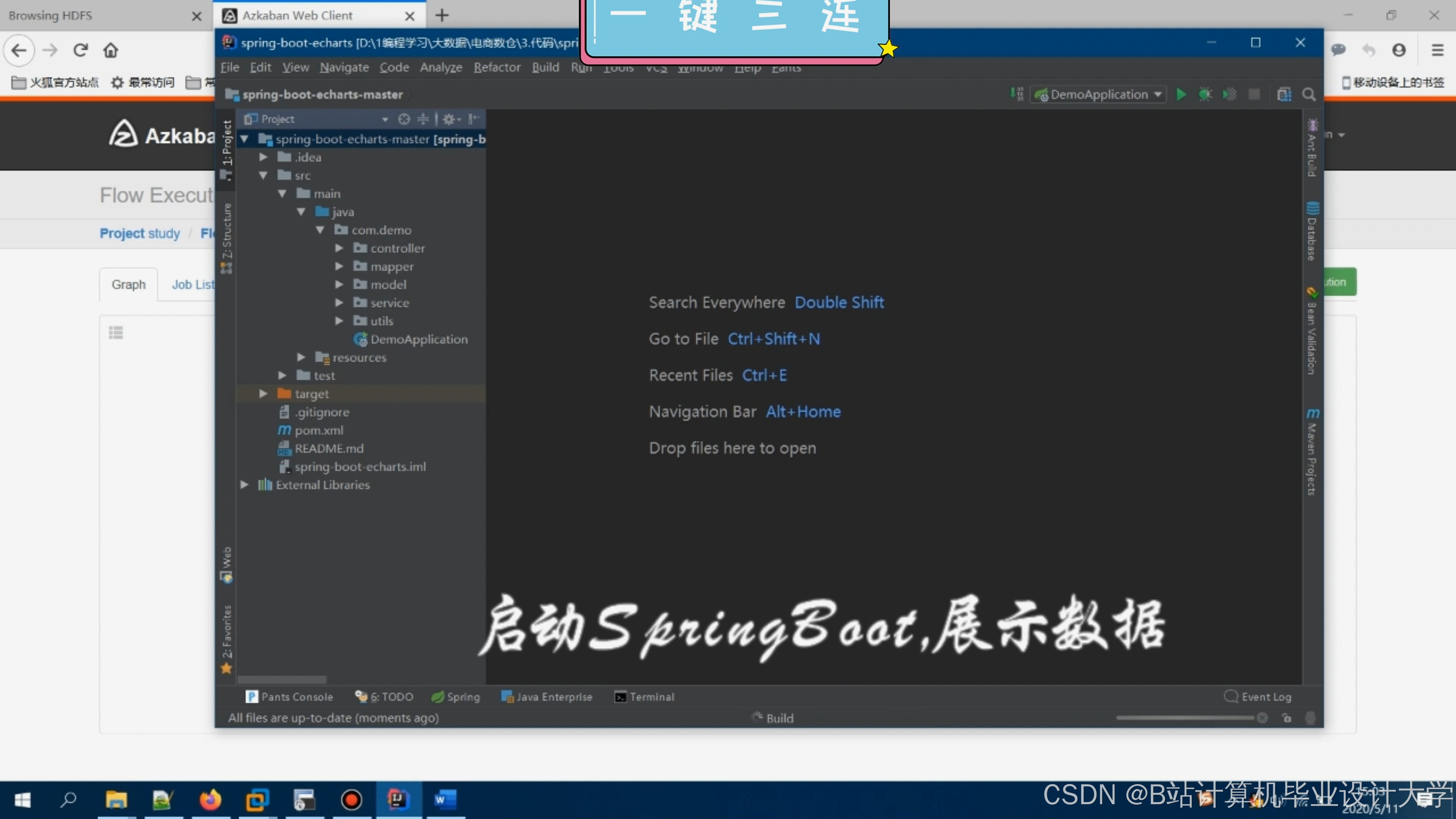
Task: Click the Project study breadcrumb link
Action: pos(140,234)
